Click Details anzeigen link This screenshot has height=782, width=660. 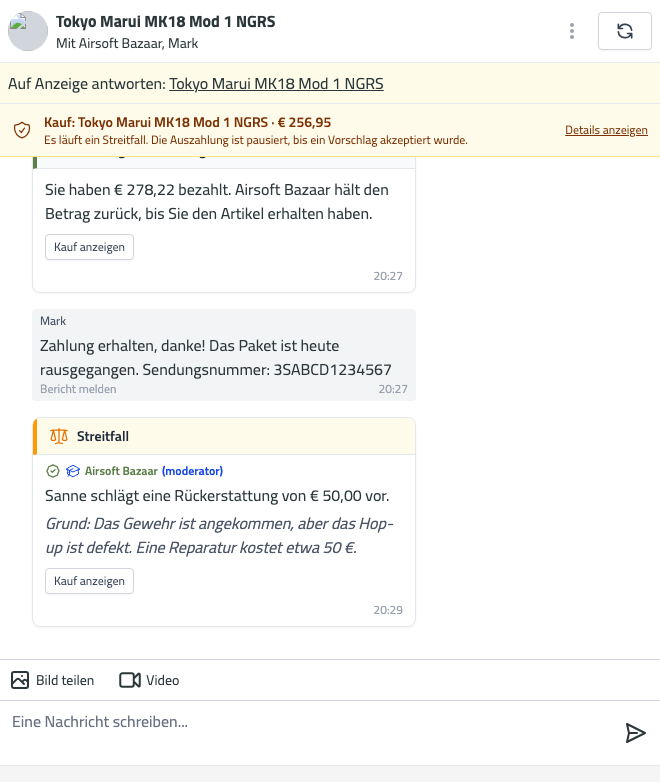pyautogui.click(x=606, y=130)
